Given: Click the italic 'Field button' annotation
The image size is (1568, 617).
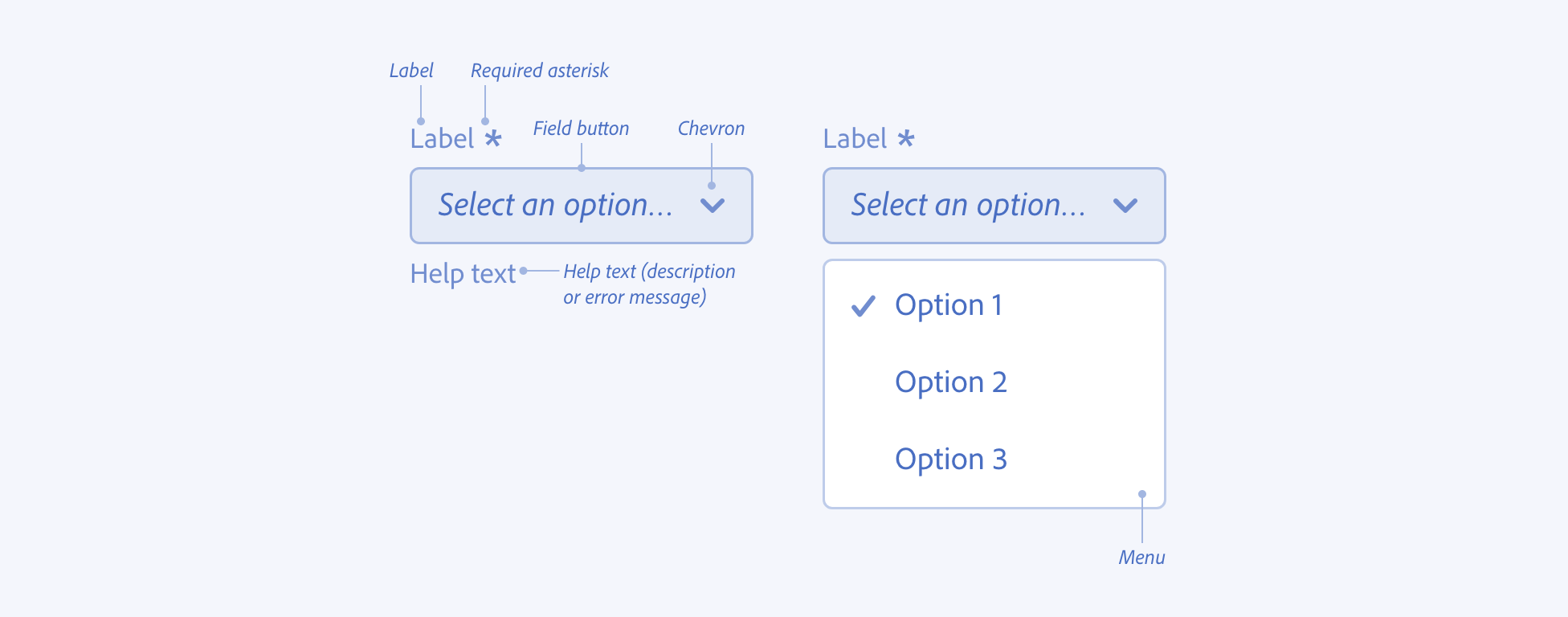Looking at the screenshot, I should [581, 129].
